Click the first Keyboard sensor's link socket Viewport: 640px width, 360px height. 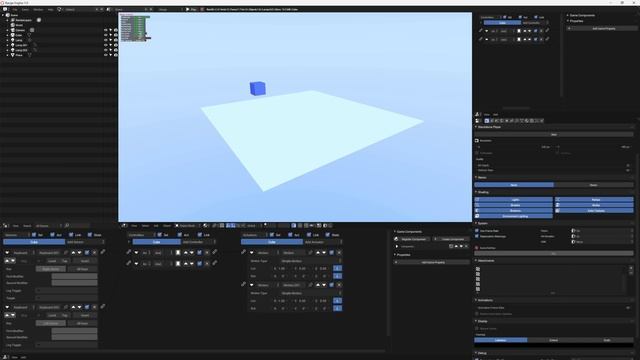point(103,252)
